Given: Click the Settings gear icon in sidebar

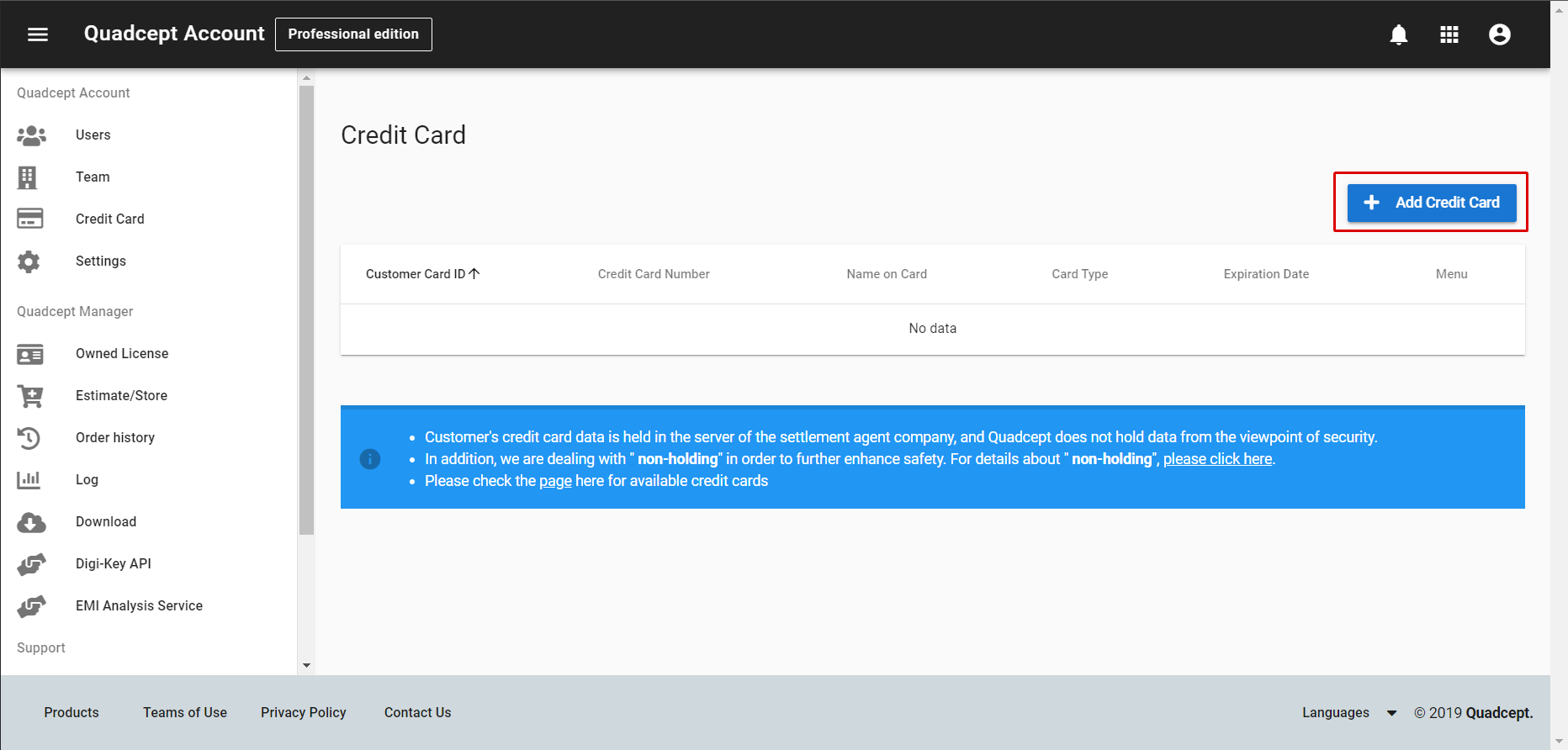Looking at the screenshot, I should [29, 261].
